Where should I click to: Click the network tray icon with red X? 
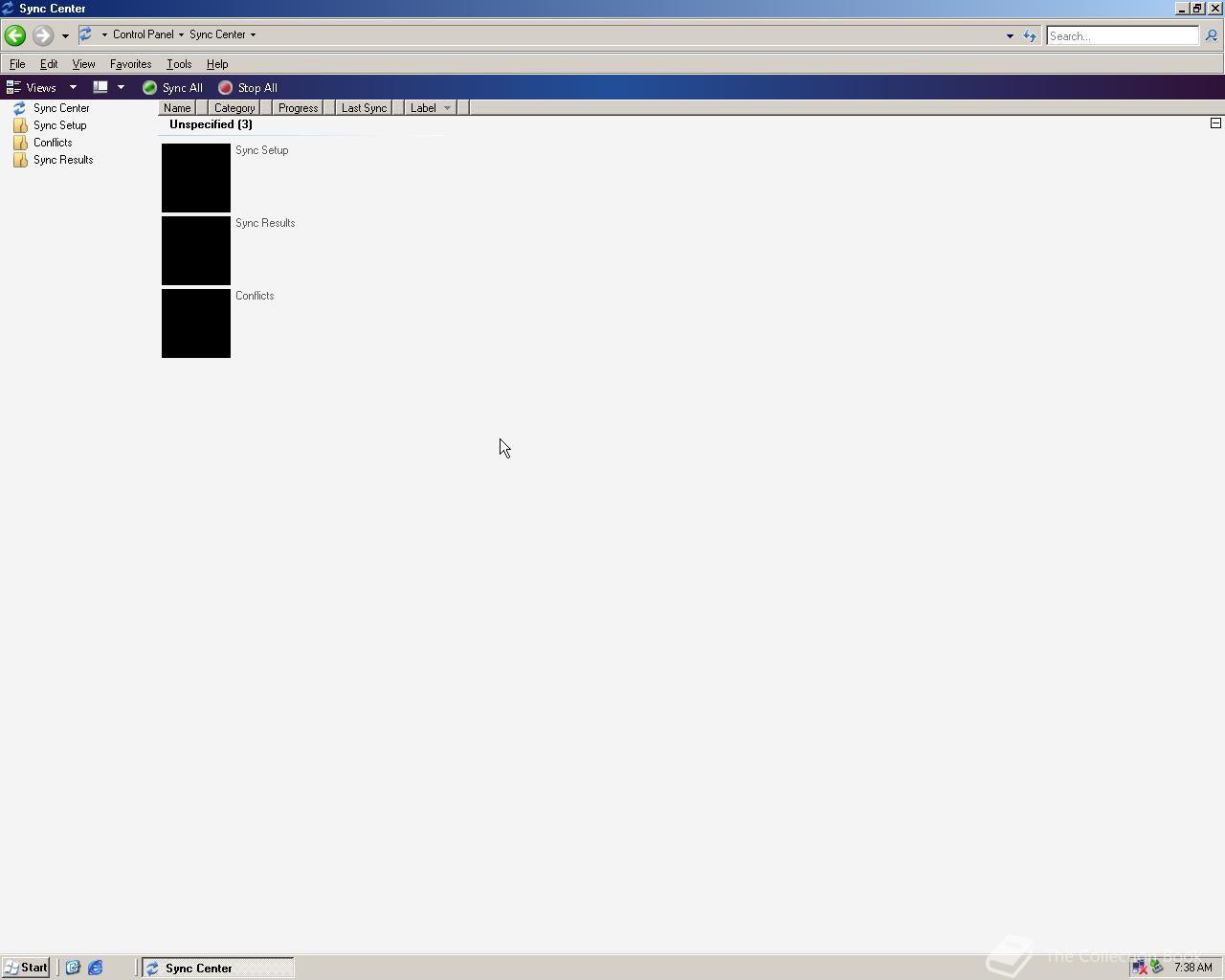tap(1139, 968)
